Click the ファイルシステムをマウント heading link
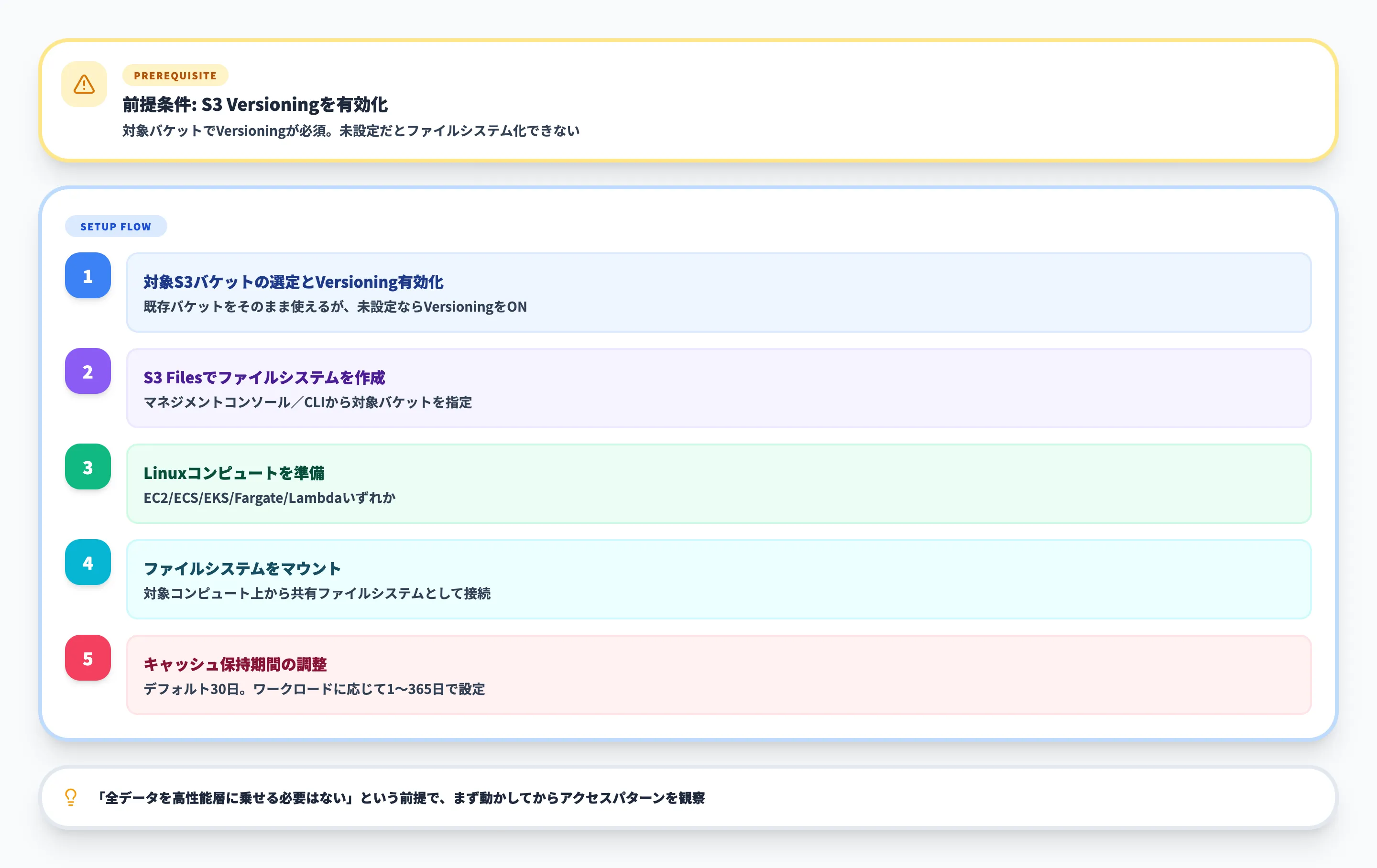 (242, 568)
